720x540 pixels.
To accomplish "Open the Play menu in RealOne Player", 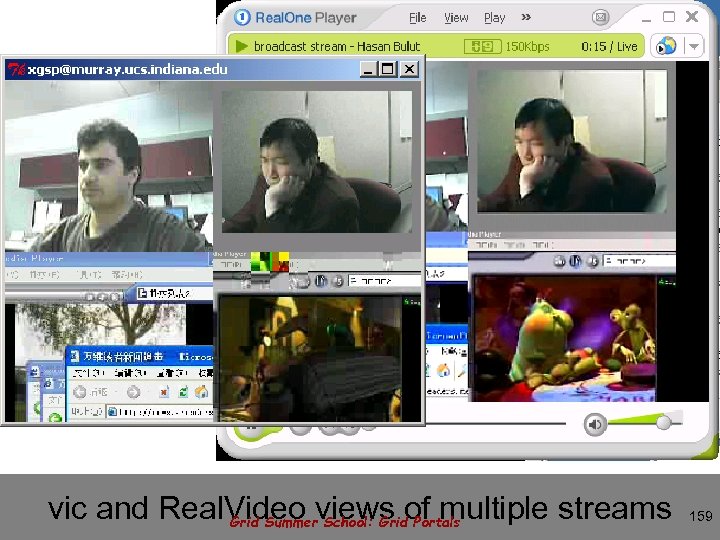I will [x=495, y=18].
